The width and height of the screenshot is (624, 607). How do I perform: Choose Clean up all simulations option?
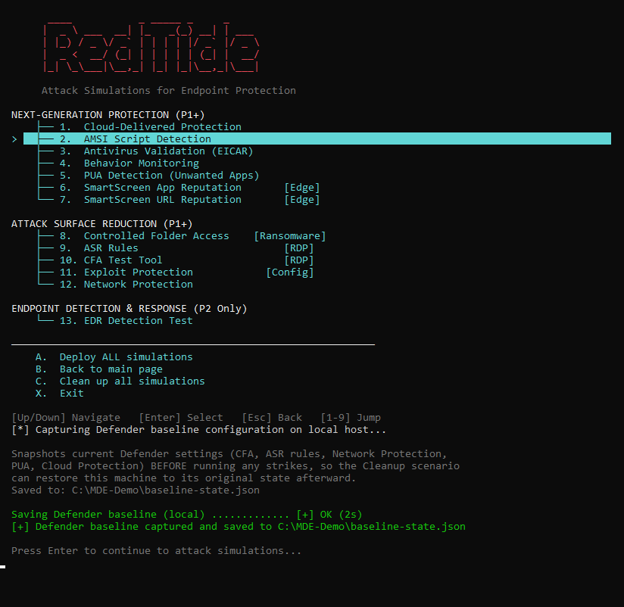120,381
